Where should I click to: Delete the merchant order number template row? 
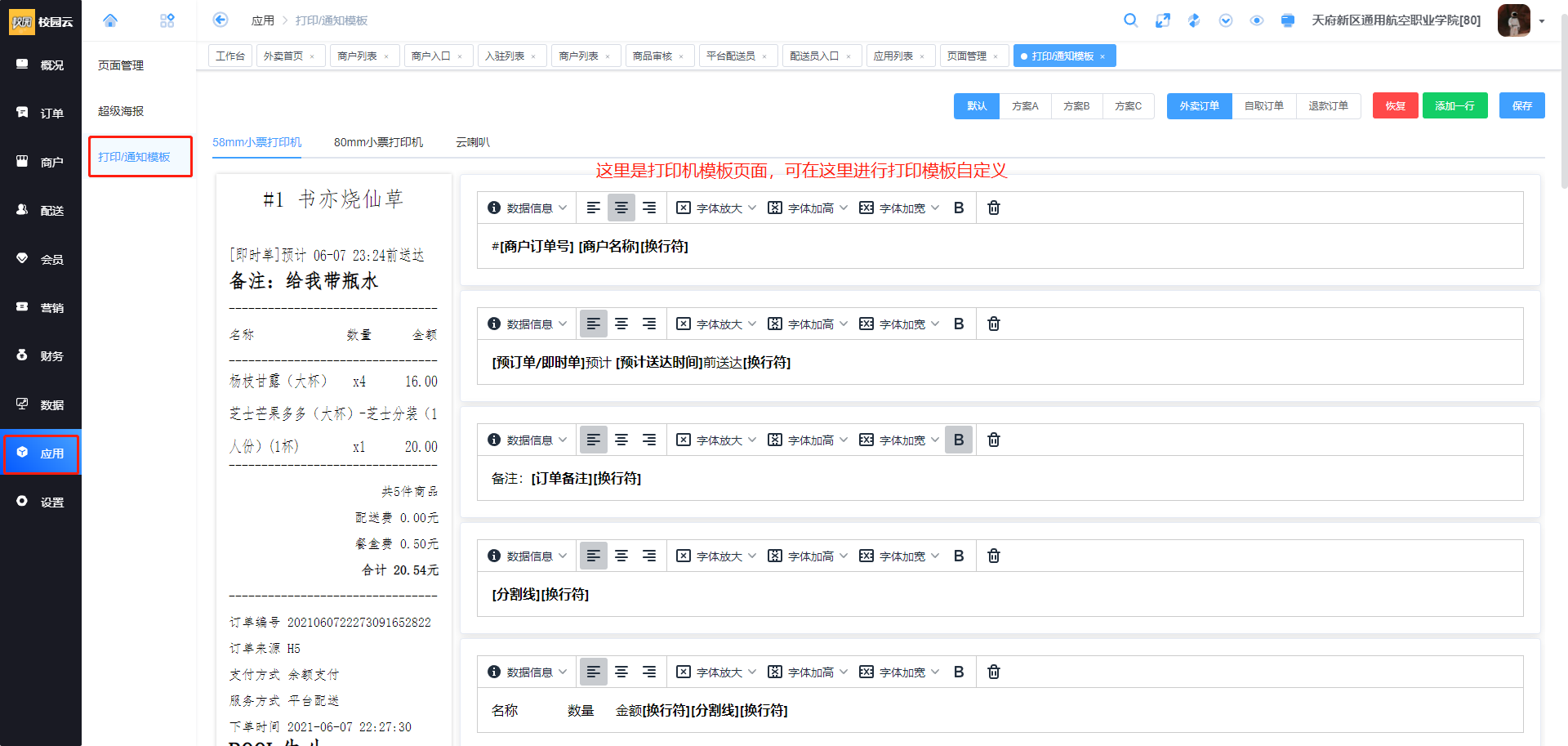994,208
